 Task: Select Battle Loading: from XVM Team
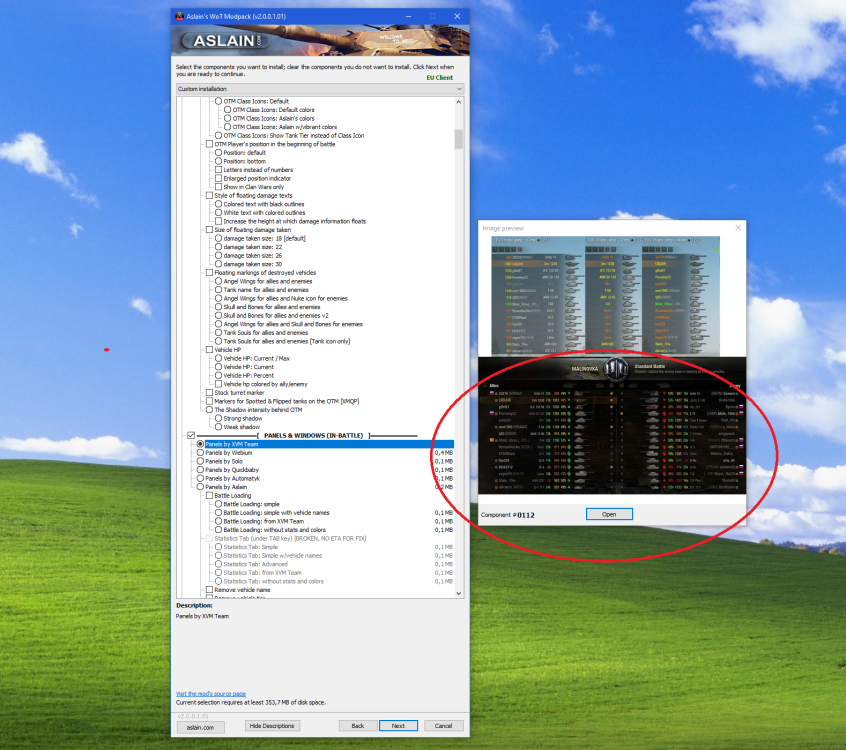(x=219, y=521)
